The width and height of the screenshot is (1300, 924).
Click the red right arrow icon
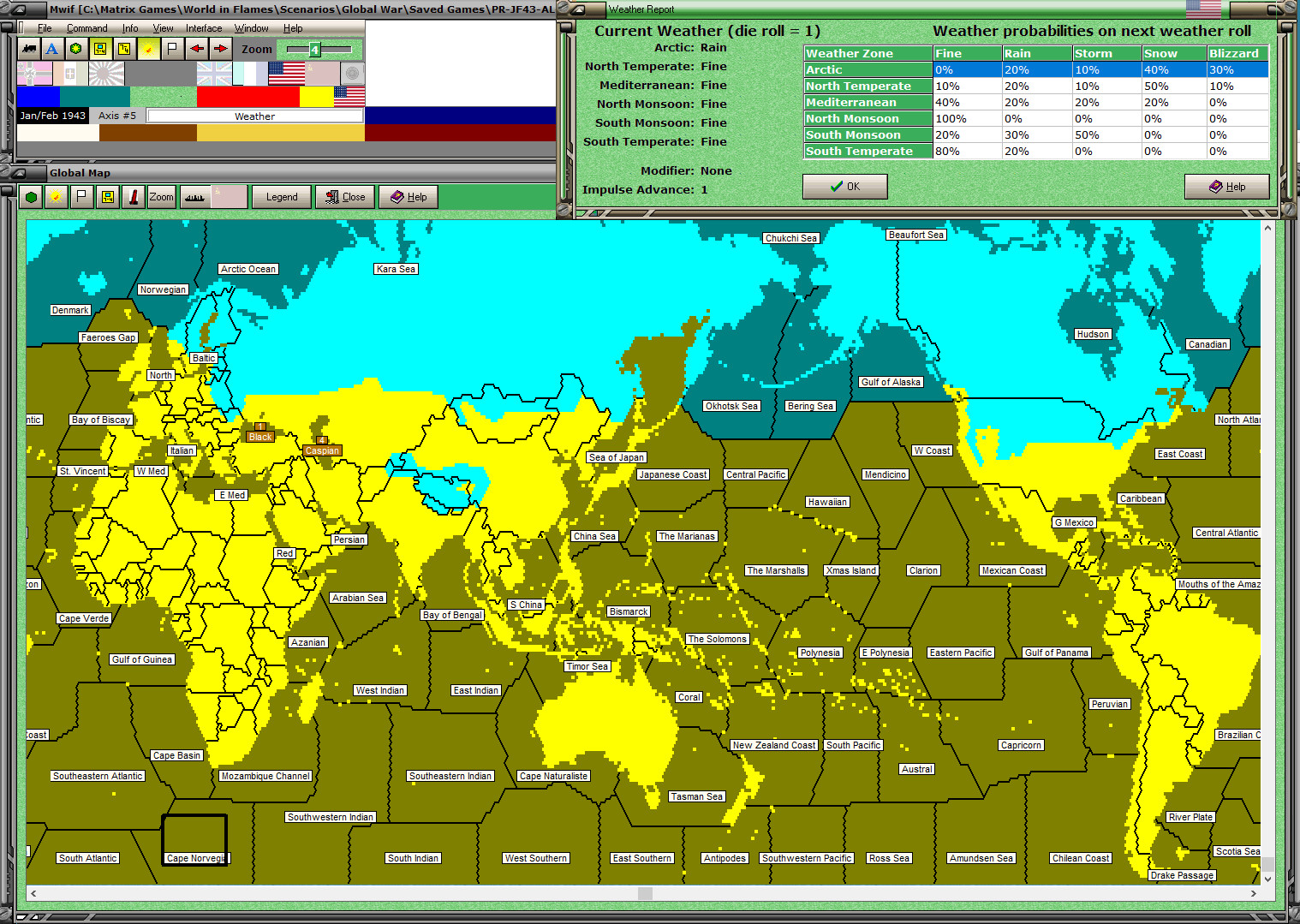point(221,49)
